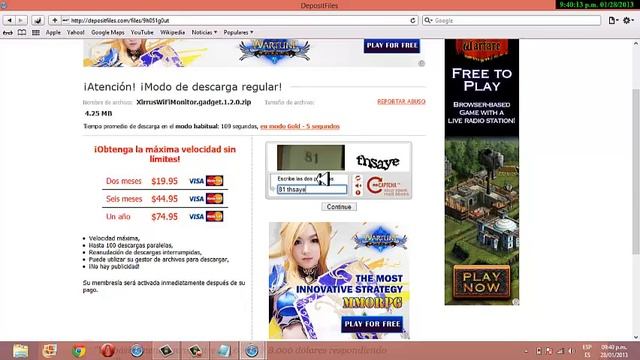This screenshot has width=640, height=360.
Task: Open the volume speaker tray icon
Action: tap(571, 351)
